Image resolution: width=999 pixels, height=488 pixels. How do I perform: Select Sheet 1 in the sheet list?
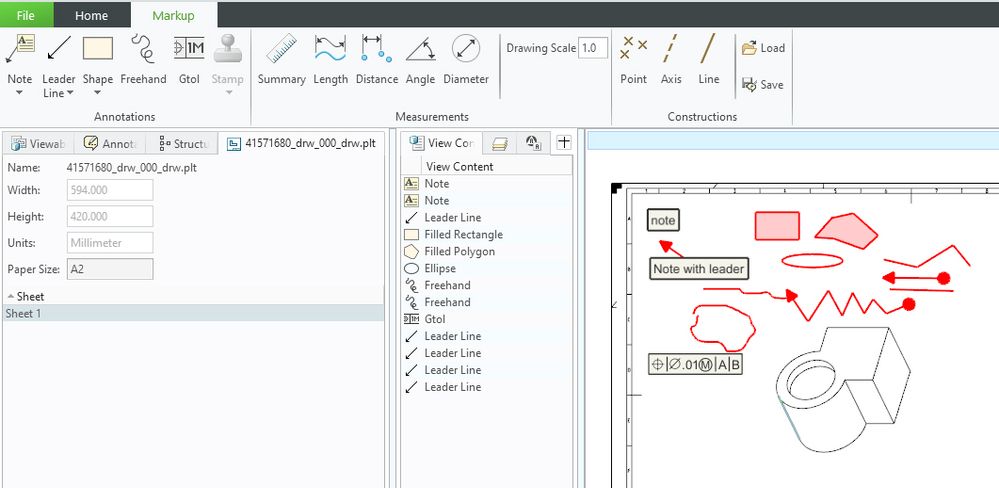click(x=25, y=314)
